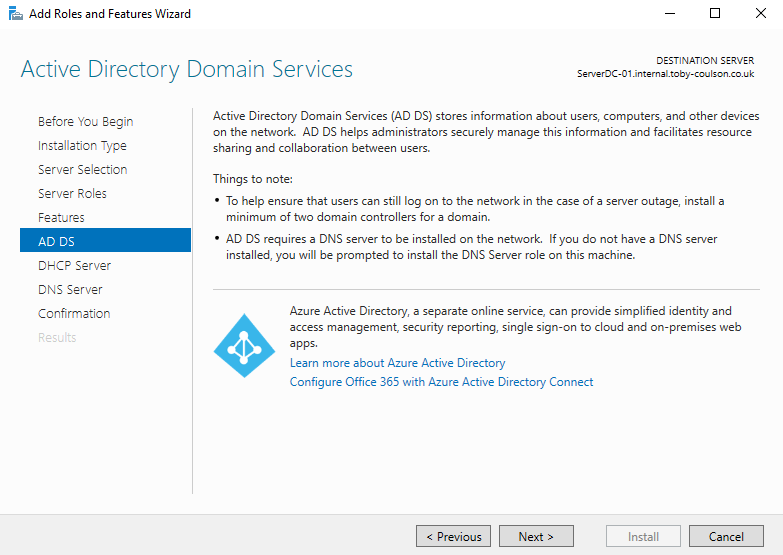783x555 pixels.
Task: Follow Configure Office 365 with Azure AD Connect link
Action: pos(441,382)
